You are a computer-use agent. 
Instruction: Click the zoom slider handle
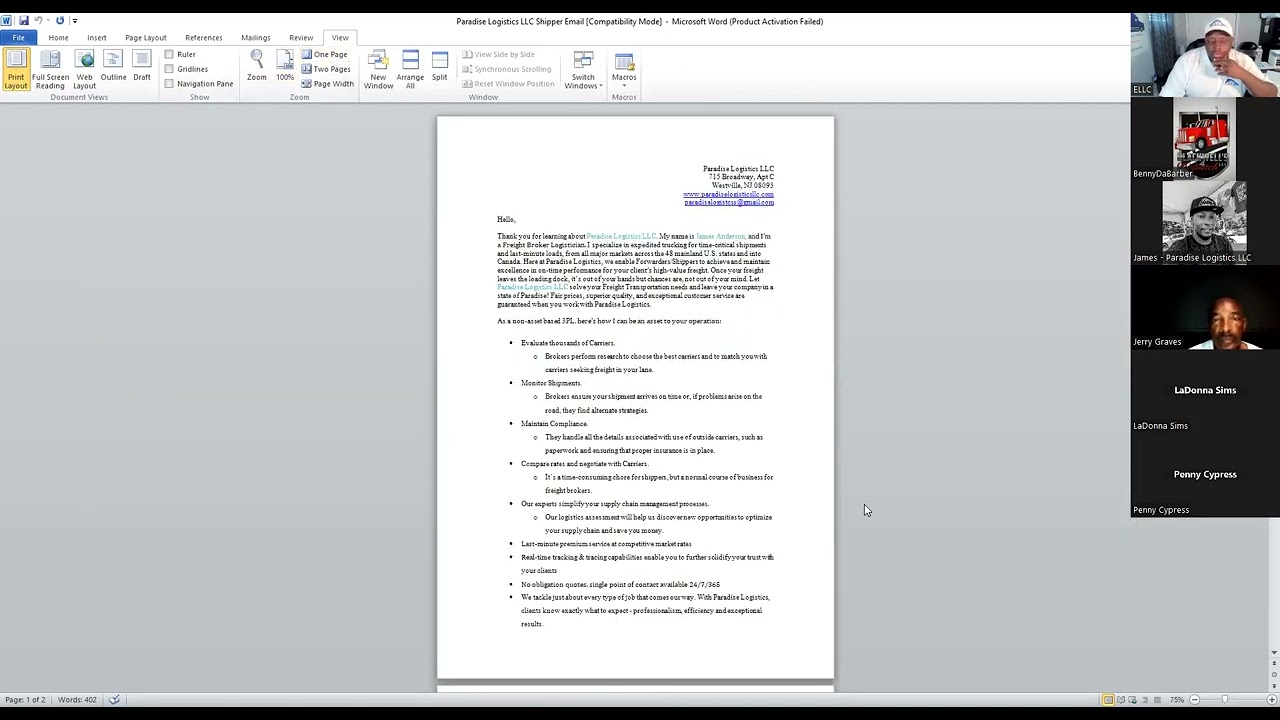pyautogui.click(x=1223, y=699)
